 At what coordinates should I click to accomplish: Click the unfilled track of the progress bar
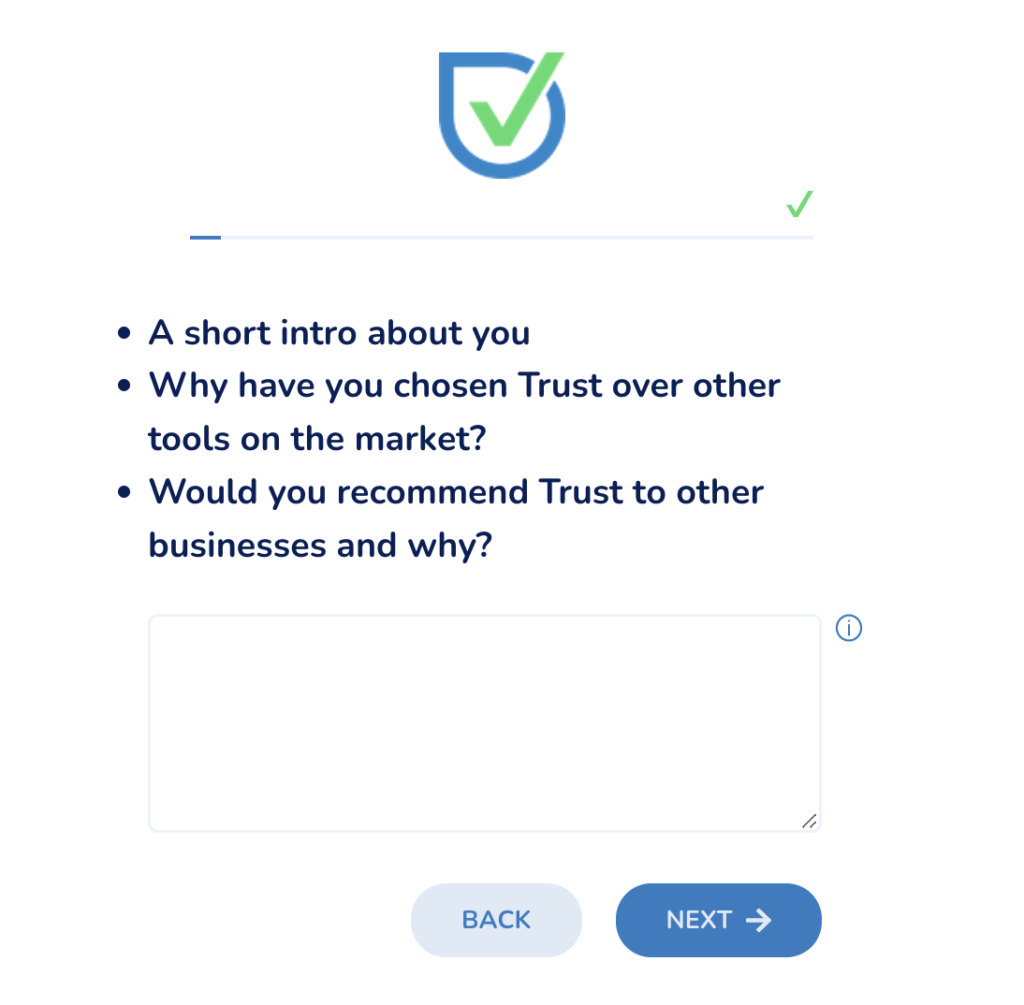pyautogui.click(x=517, y=238)
